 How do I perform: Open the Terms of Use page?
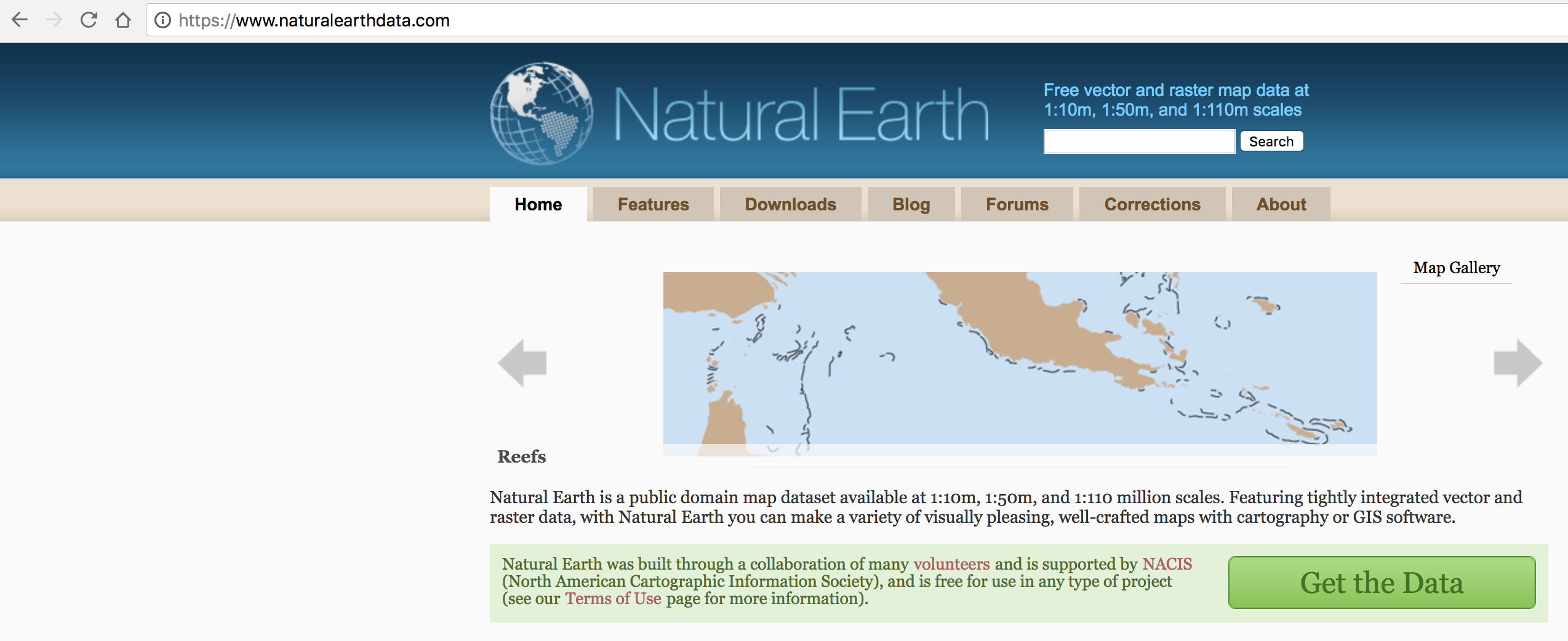pyautogui.click(x=612, y=597)
